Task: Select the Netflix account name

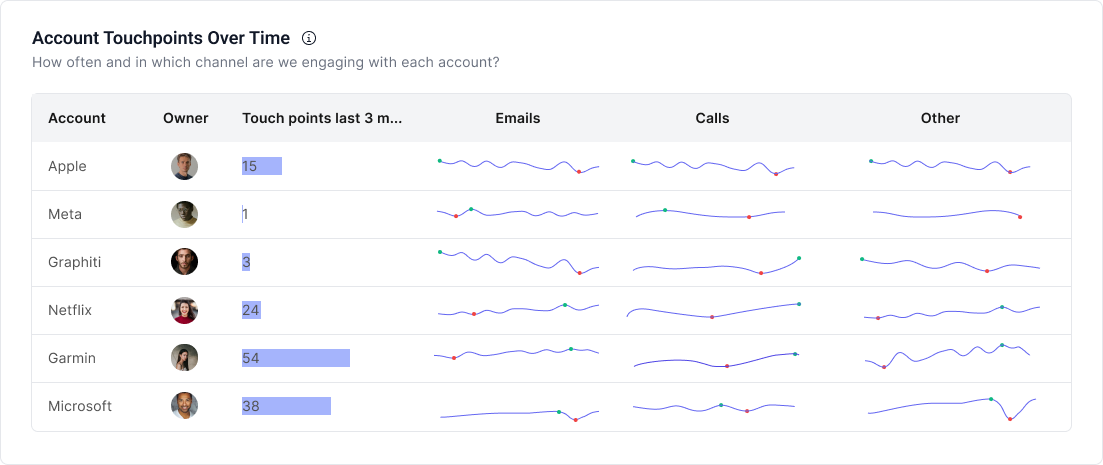Action: point(70,310)
